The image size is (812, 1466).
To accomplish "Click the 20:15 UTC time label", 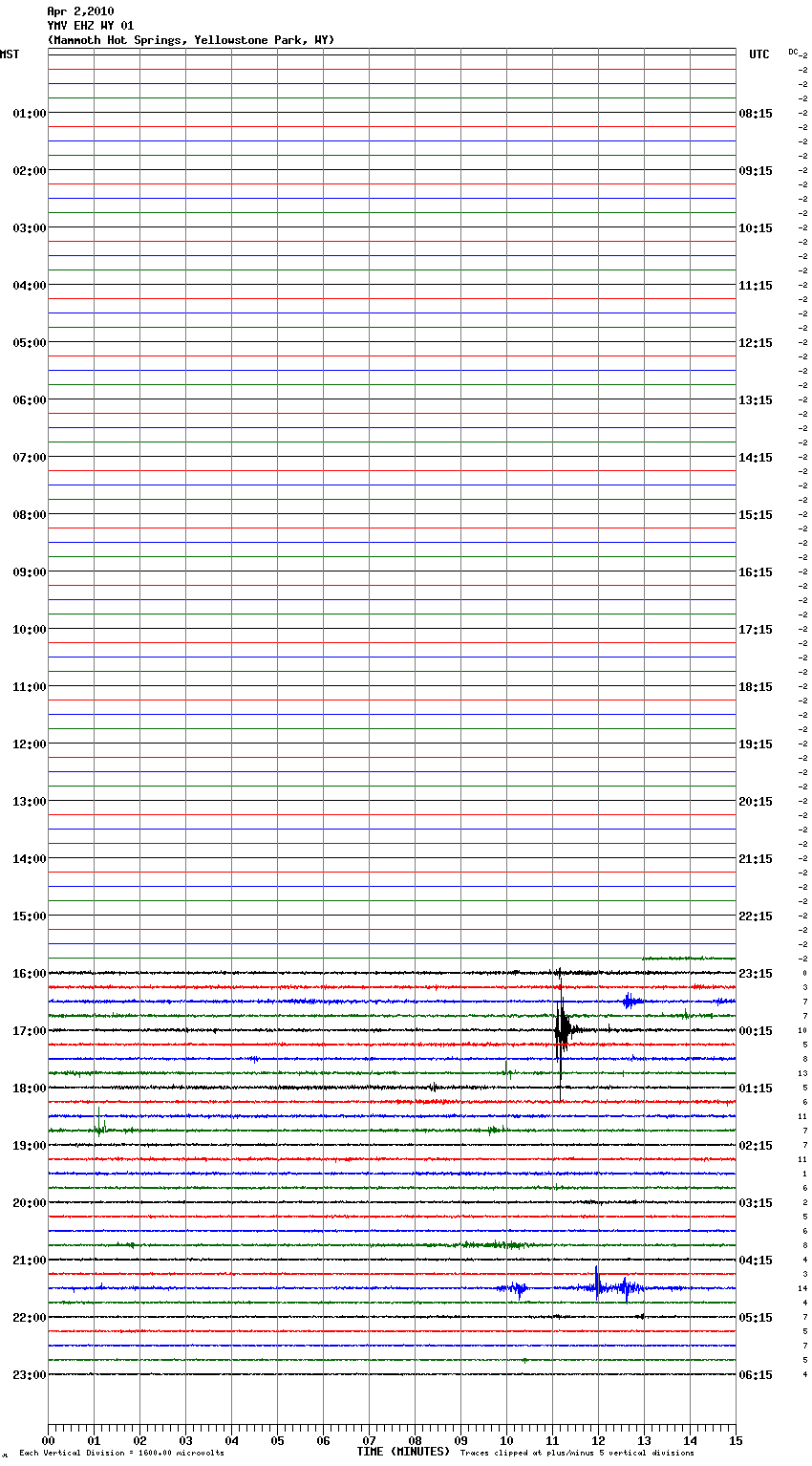I will pos(756,802).
